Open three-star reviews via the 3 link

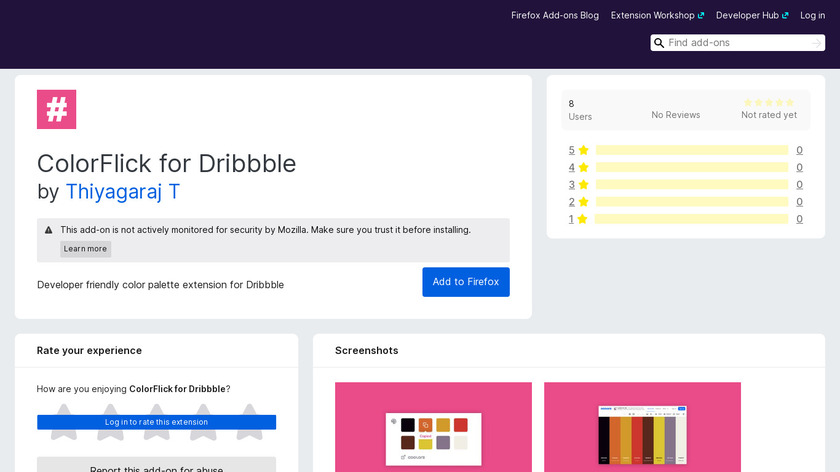(x=572, y=184)
